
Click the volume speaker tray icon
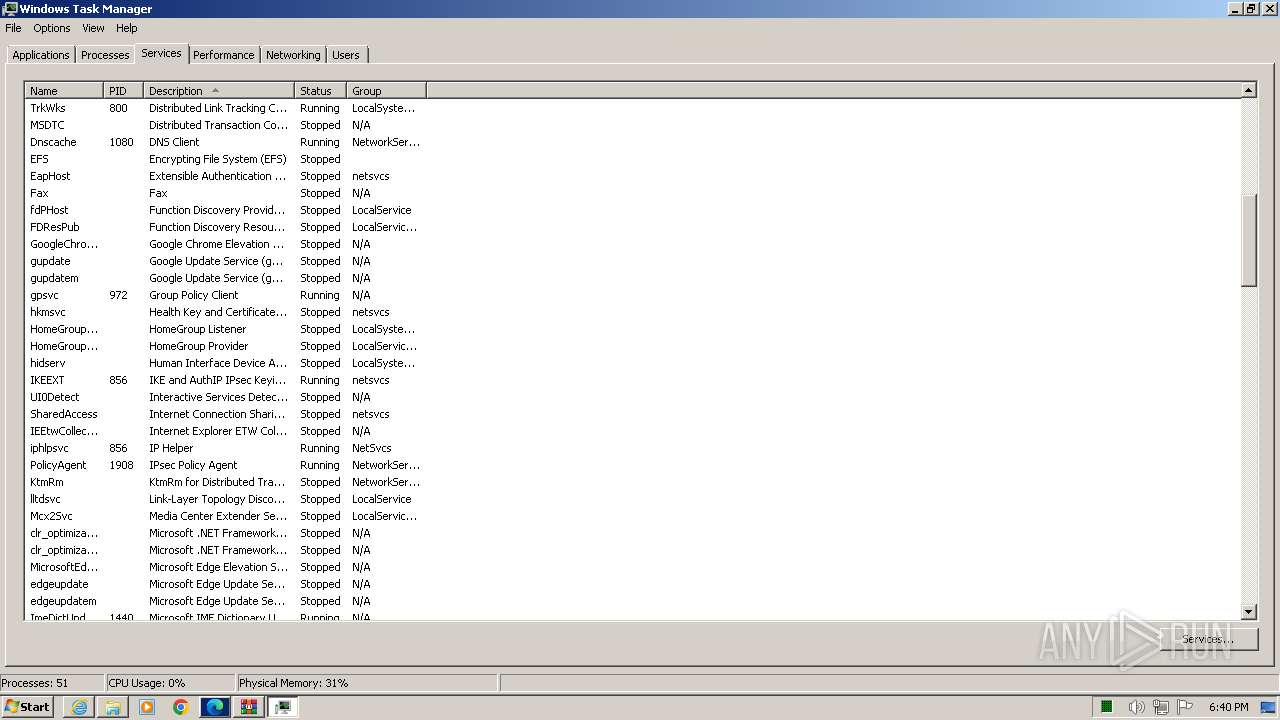(x=1136, y=707)
